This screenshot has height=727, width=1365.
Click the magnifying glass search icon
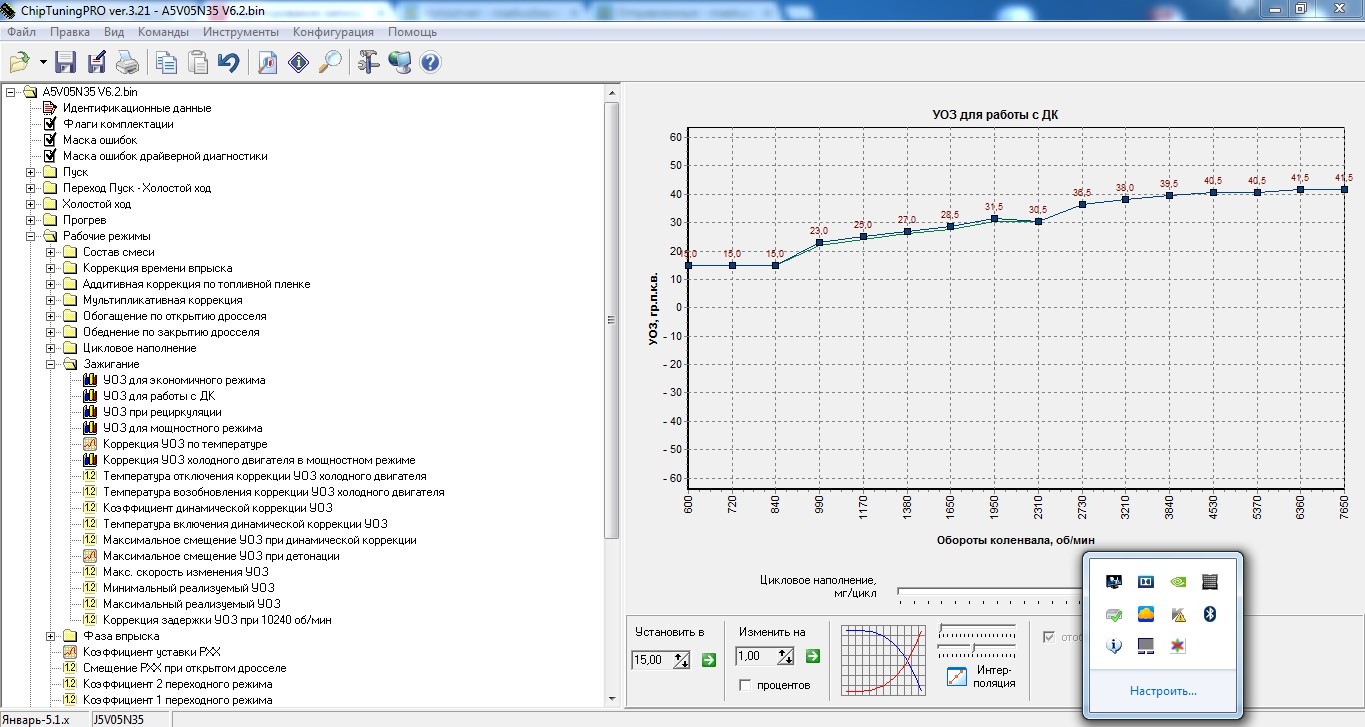tap(329, 63)
